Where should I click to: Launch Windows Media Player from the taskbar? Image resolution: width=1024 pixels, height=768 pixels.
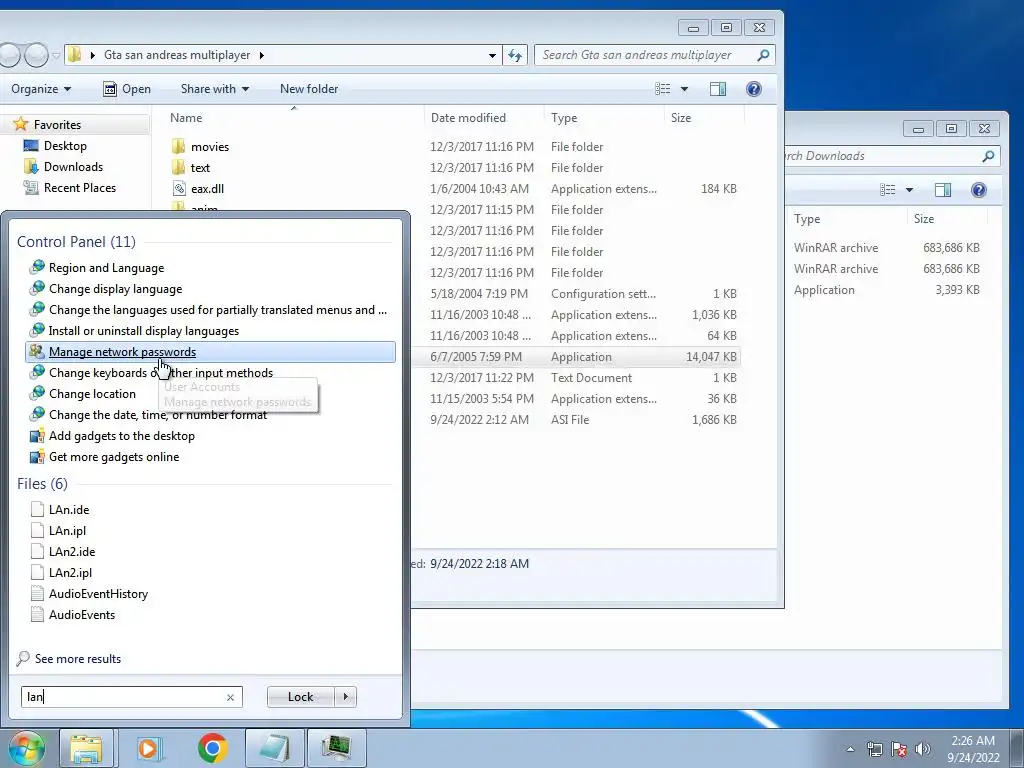pos(150,748)
